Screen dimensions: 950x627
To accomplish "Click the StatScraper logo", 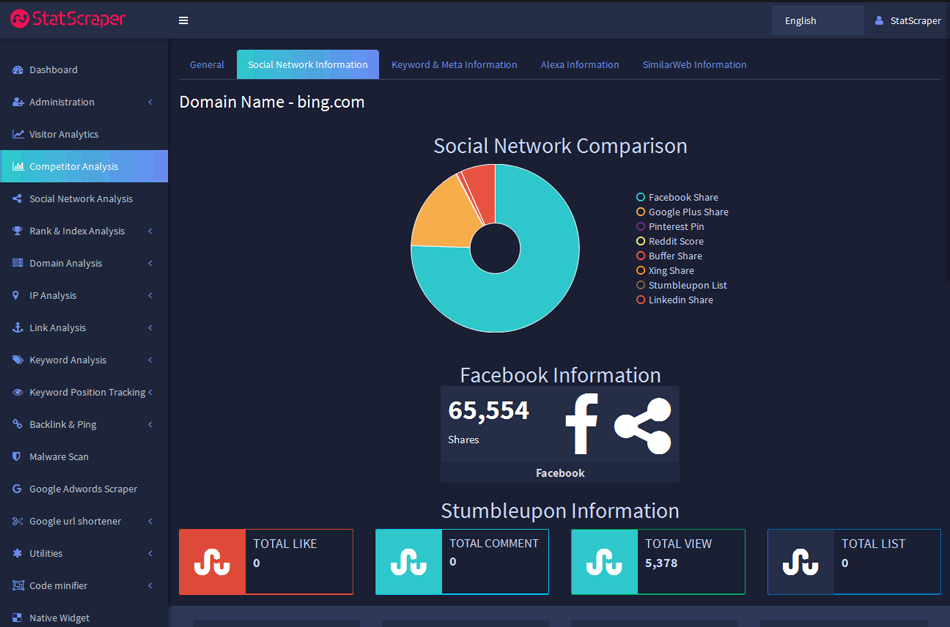I will tap(68, 19).
